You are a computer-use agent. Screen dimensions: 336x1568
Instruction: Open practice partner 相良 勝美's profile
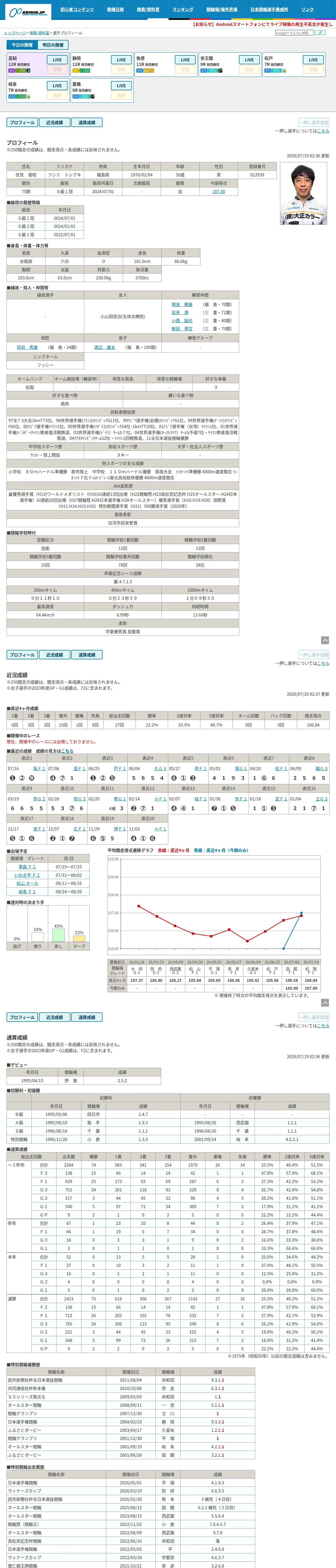coord(182,304)
